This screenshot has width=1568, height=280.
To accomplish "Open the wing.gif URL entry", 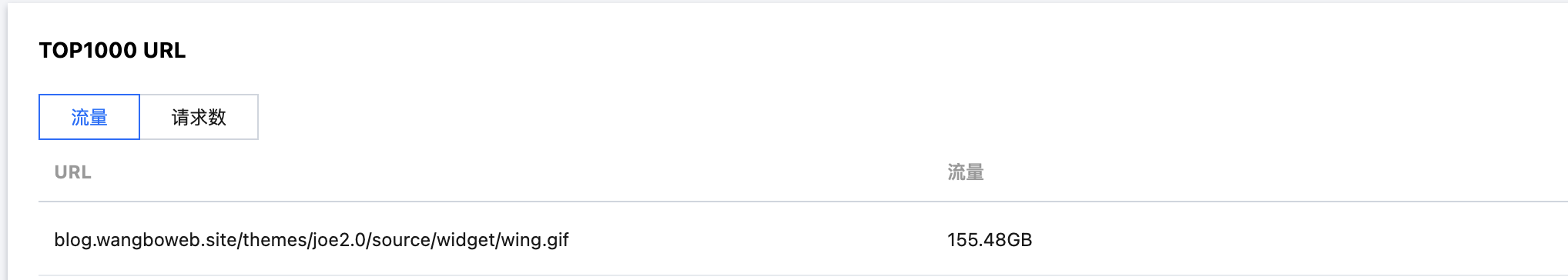I will (311, 240).
